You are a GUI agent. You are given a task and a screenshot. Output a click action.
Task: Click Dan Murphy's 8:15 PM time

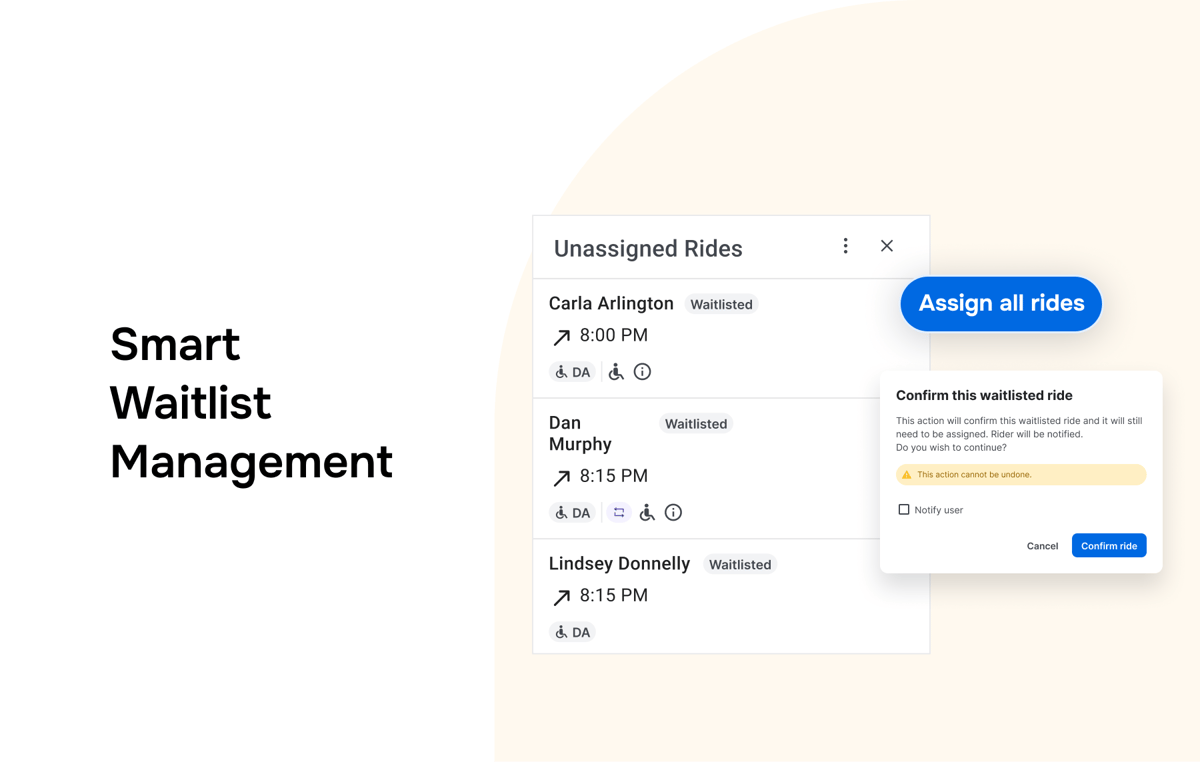point(614,476)
